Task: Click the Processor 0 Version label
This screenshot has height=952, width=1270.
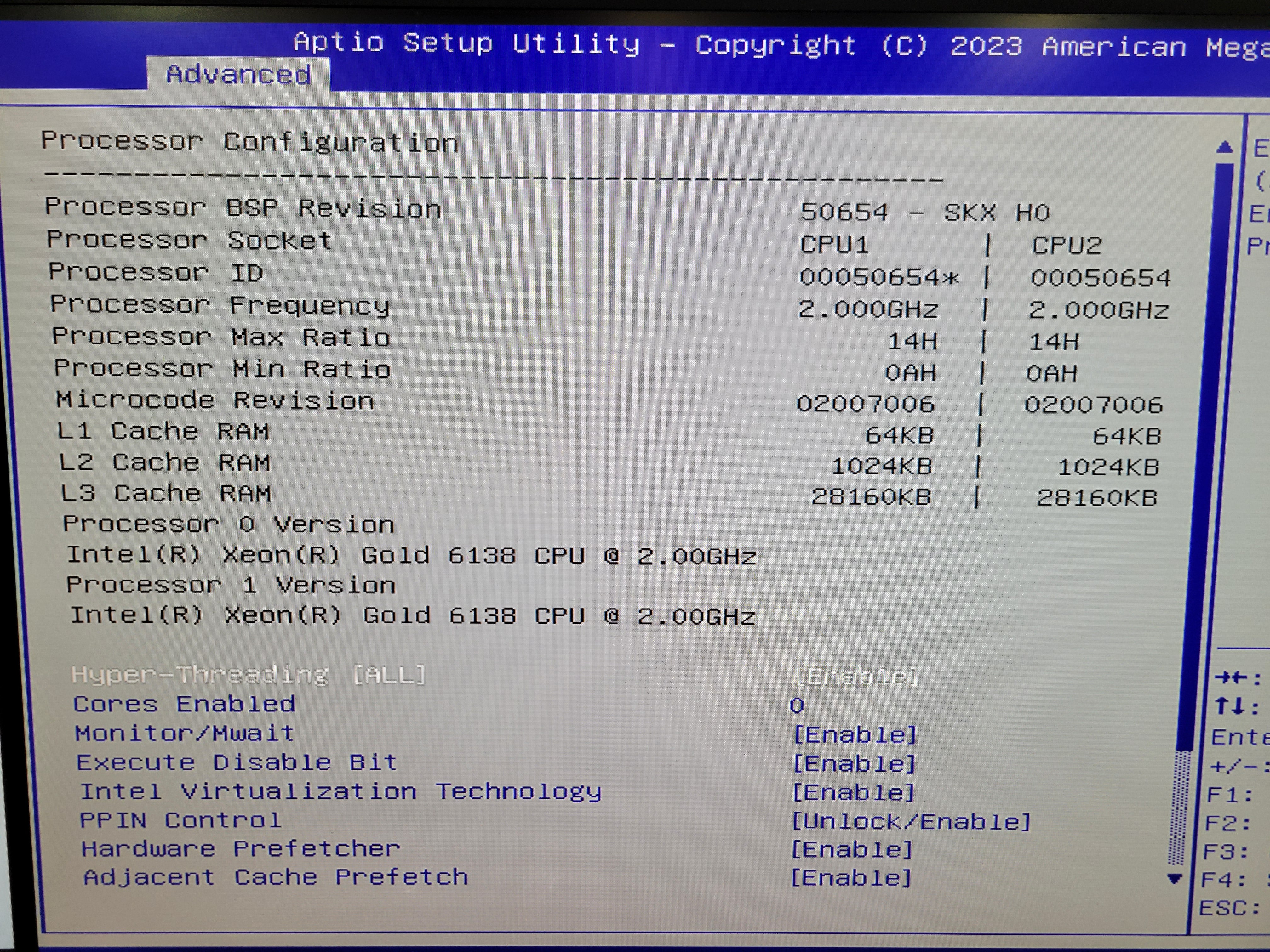Action: (228, 524)
